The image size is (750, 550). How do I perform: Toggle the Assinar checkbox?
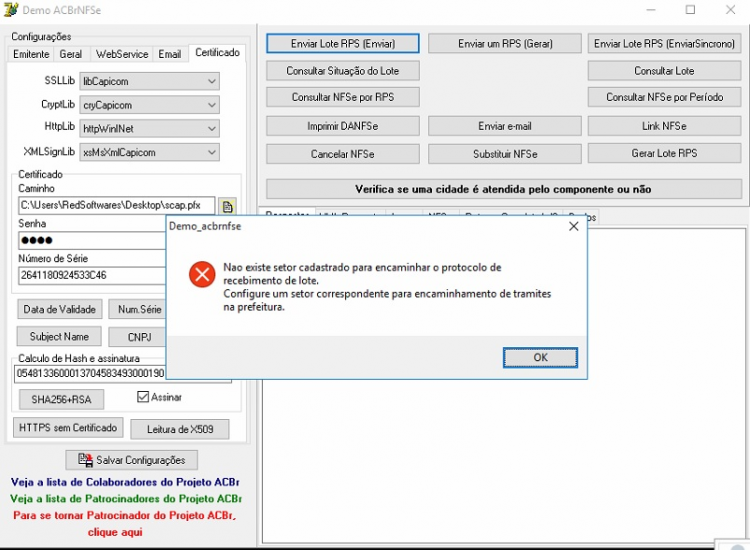[143, 396]
